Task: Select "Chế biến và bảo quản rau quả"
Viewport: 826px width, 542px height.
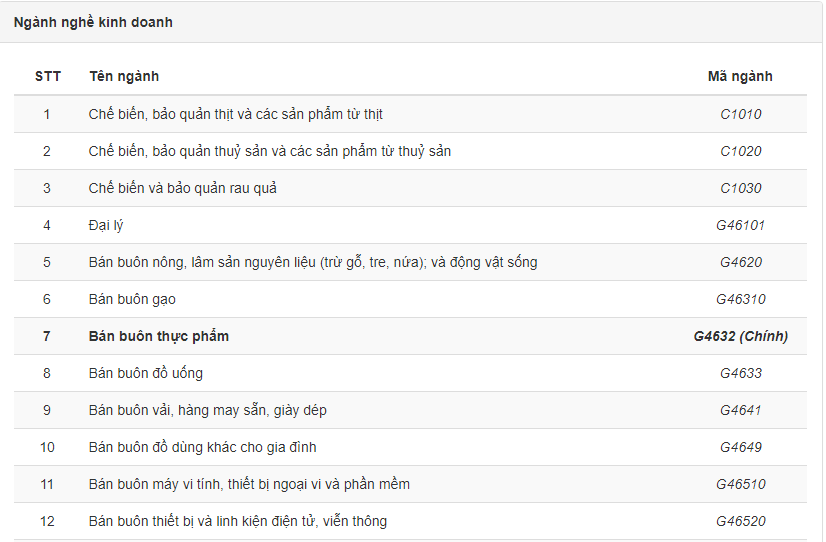Action: (182, 188)
